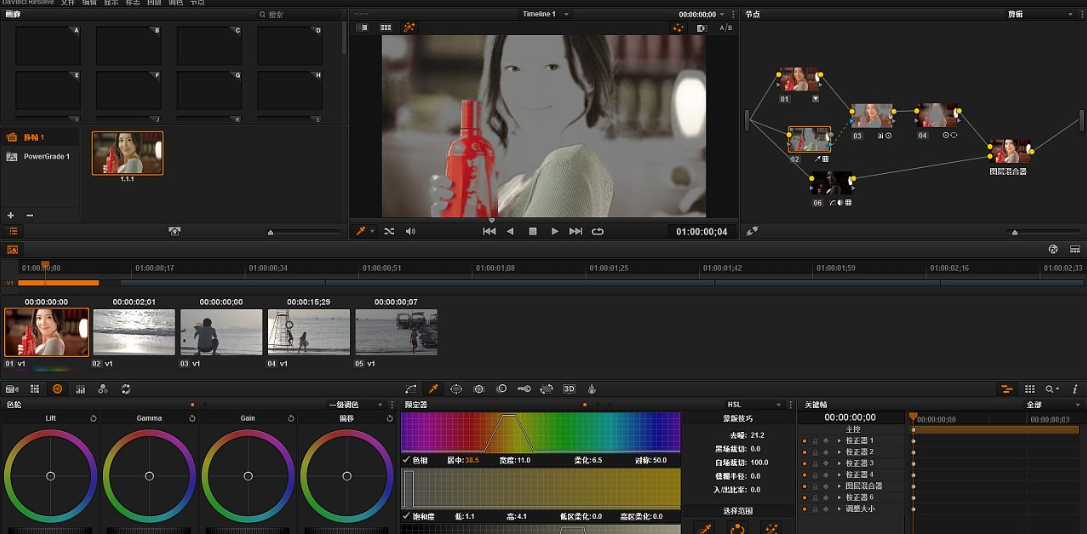Toggle keyframe diamond for 校正器 3
1087x534 pixels.
pyautogui.click(x=826, y=463)
